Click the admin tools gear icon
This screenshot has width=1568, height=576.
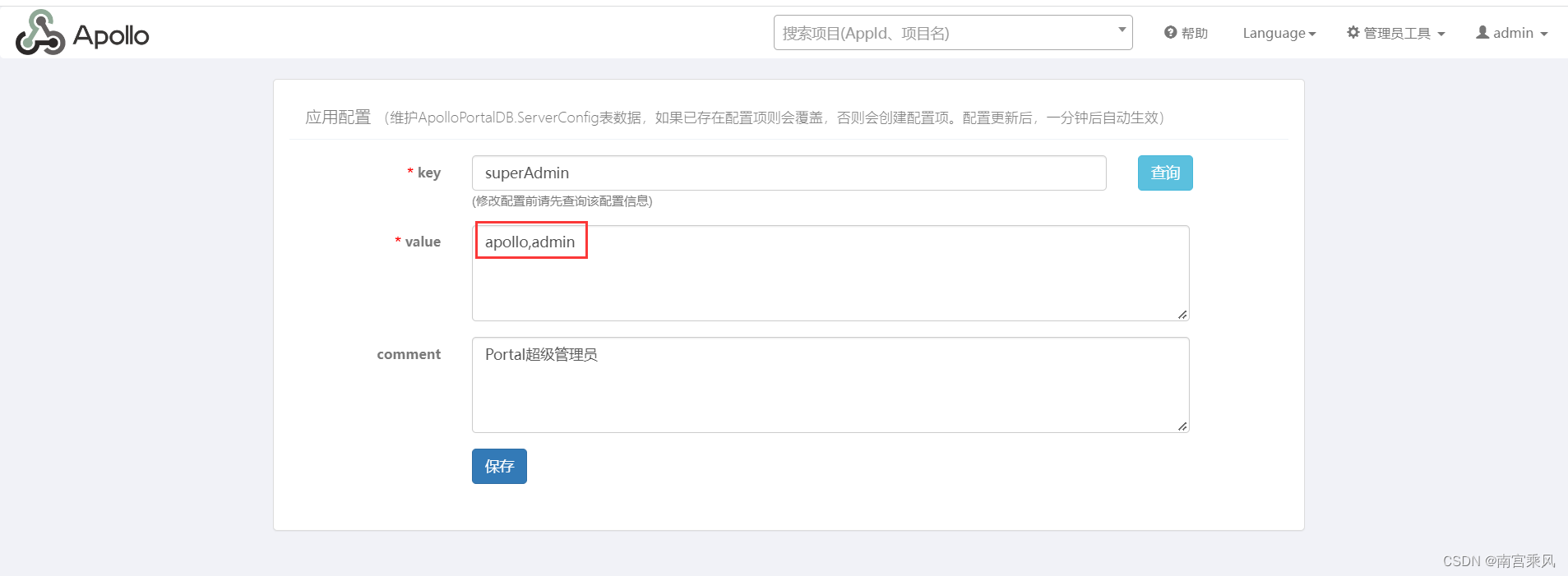(x=1353, y=32)
